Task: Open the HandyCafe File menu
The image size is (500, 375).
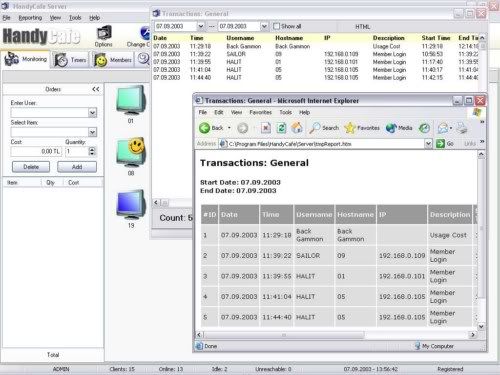Action: tap(6, 18)
